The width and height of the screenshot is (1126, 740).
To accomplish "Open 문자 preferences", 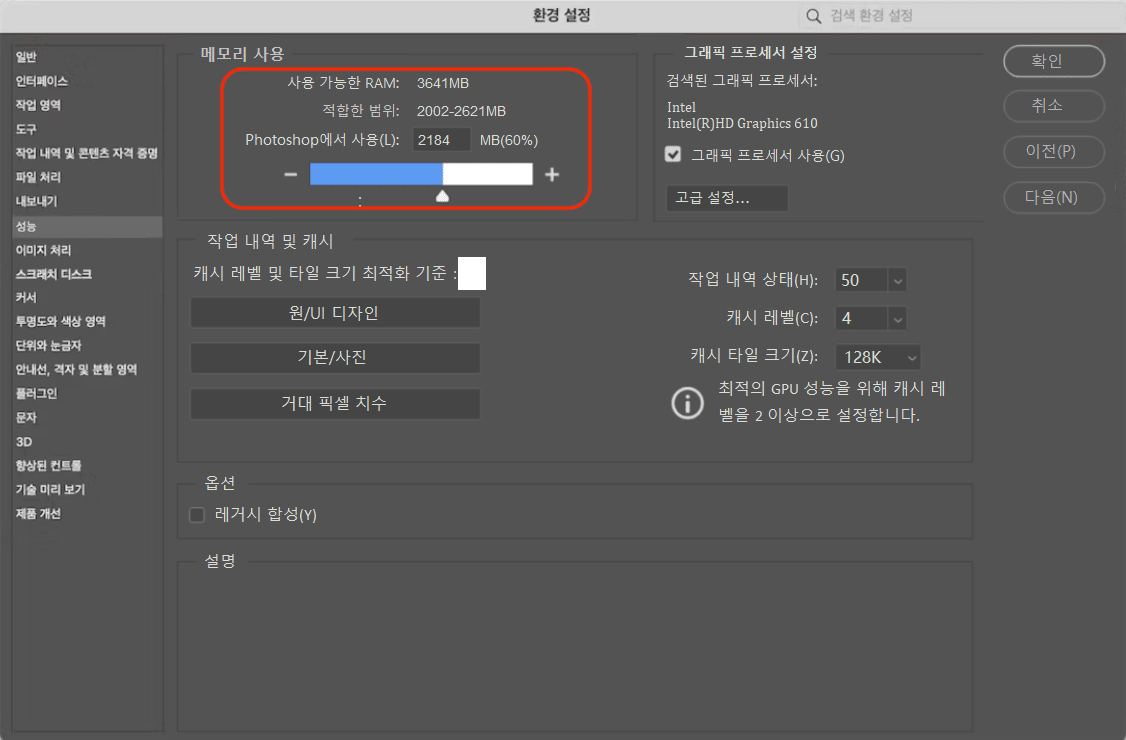I will [x=26, y=417].
